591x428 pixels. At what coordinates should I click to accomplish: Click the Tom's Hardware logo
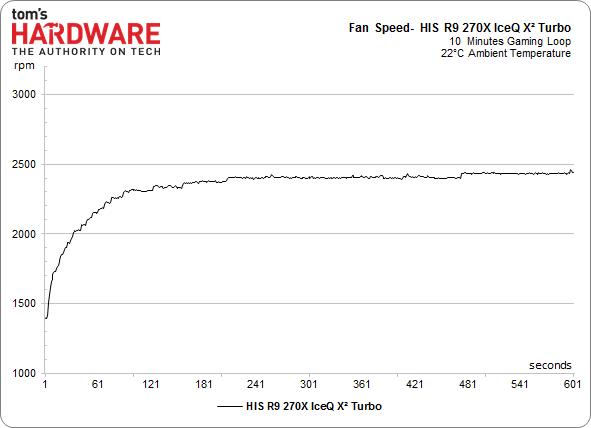tap(86, 32)
